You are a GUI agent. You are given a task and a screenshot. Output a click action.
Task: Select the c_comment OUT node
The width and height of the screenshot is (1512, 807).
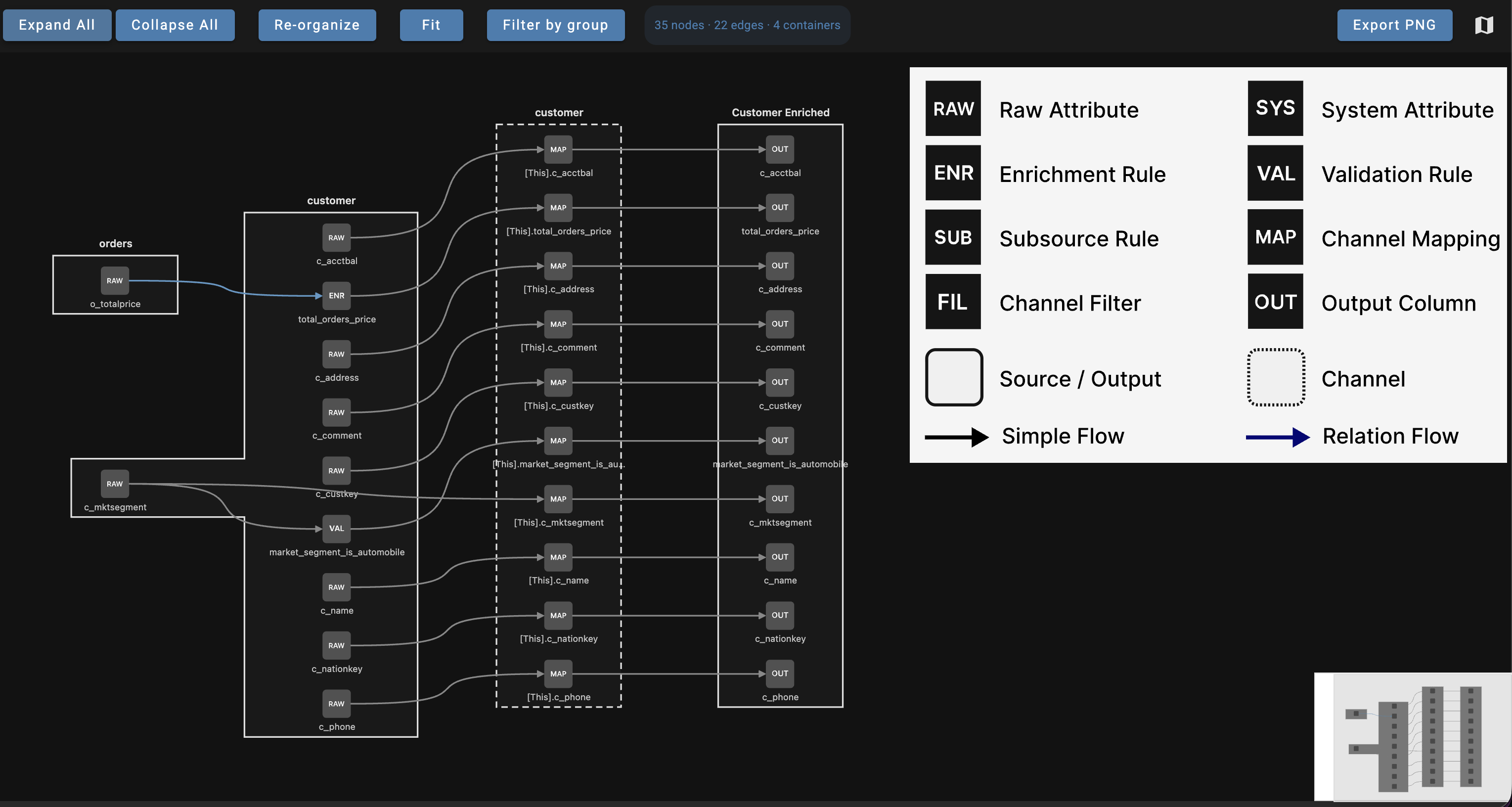(780, 324)
